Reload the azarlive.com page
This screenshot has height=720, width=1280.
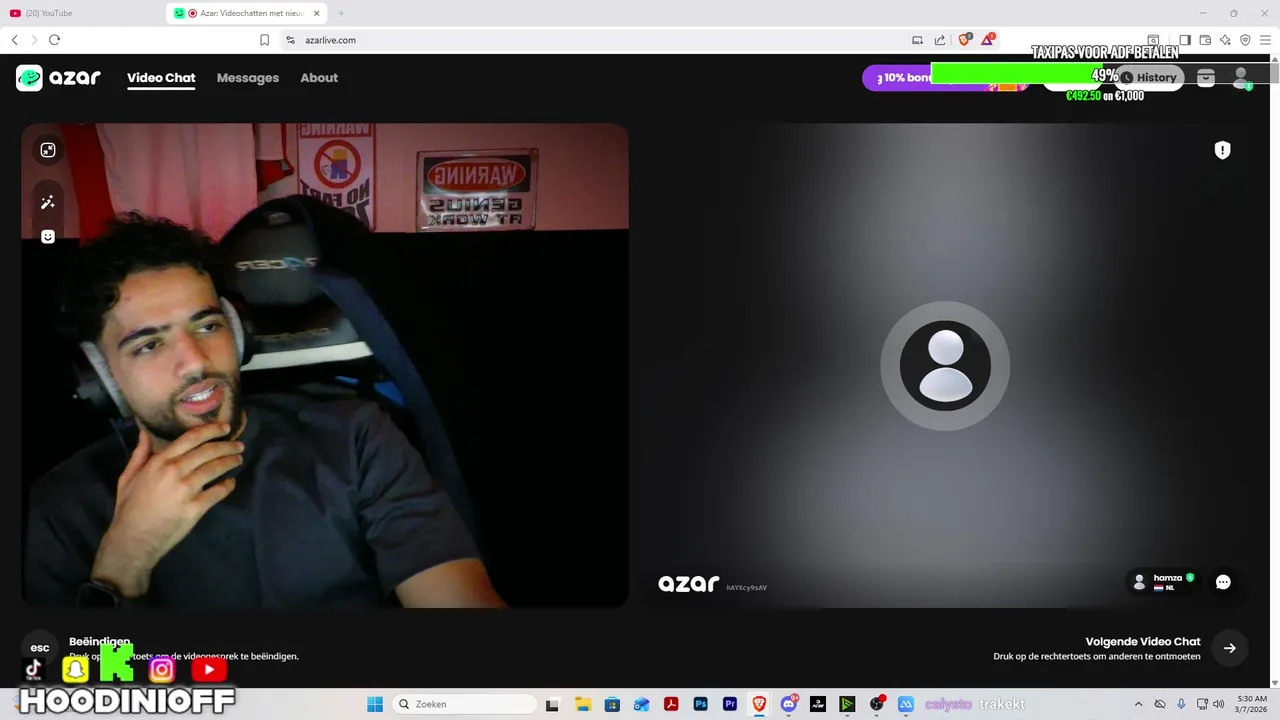click(x=55, y=40)
